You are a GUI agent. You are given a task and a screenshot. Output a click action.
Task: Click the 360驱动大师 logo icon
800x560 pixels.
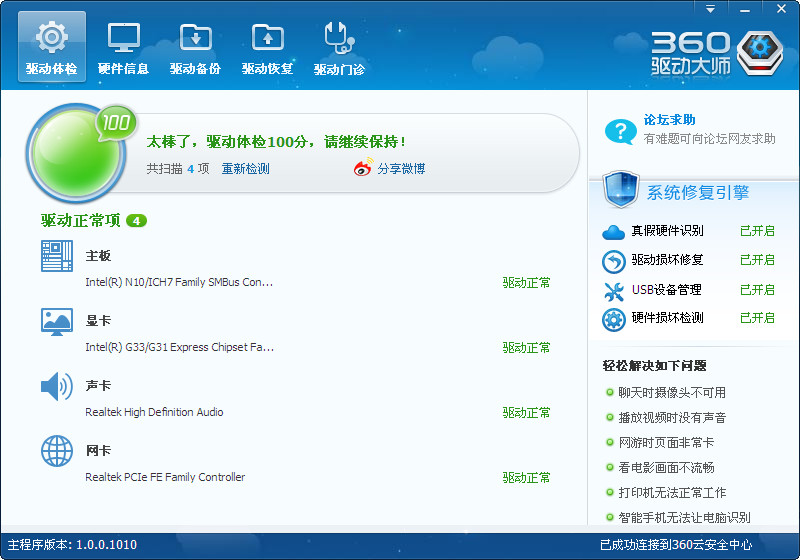[x=760, y=53]
